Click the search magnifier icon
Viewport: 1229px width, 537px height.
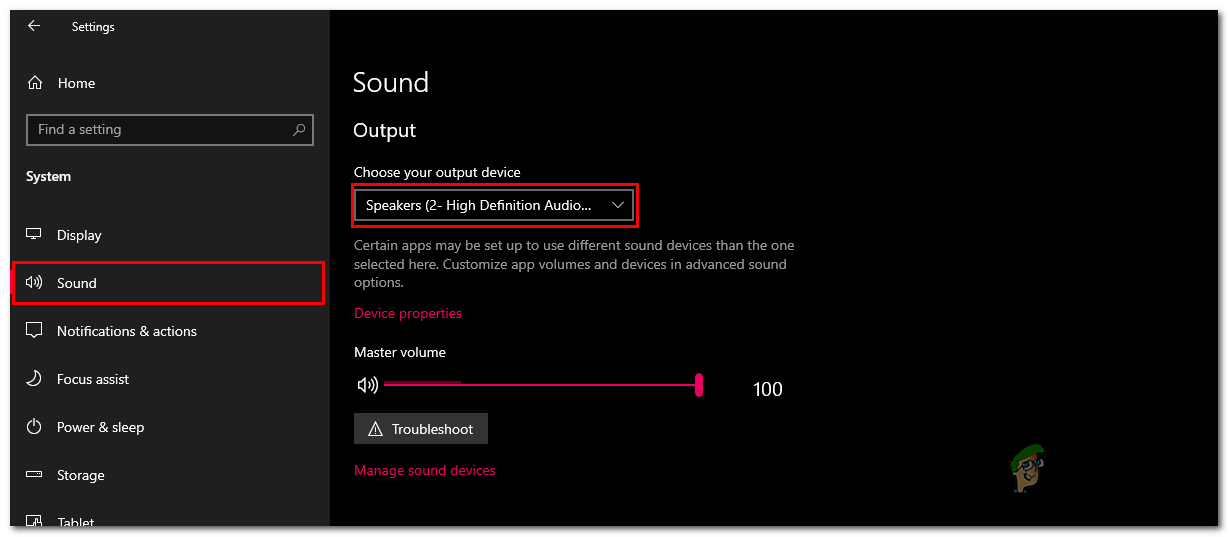tap(298, 130)
